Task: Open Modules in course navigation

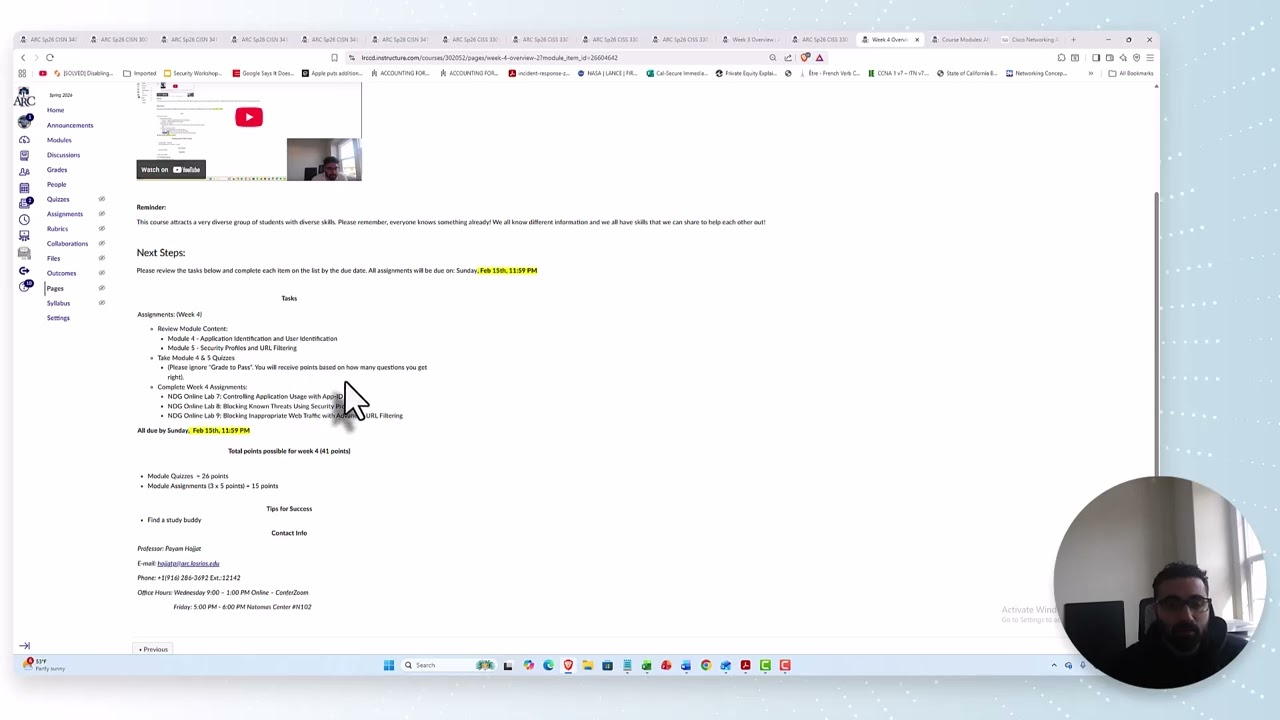Action: (59, 140)
